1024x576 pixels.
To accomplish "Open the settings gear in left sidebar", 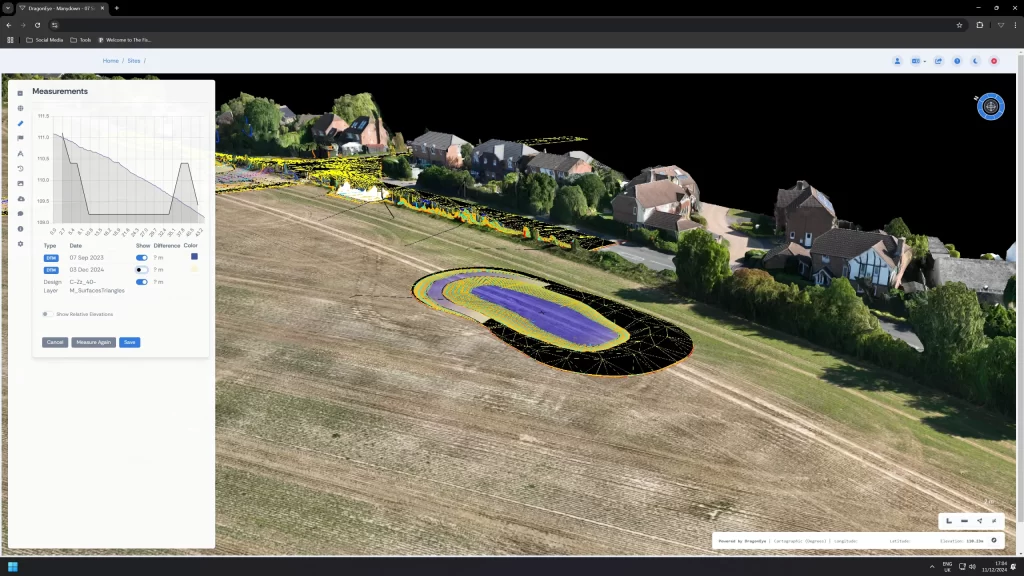I will [20, 244].
